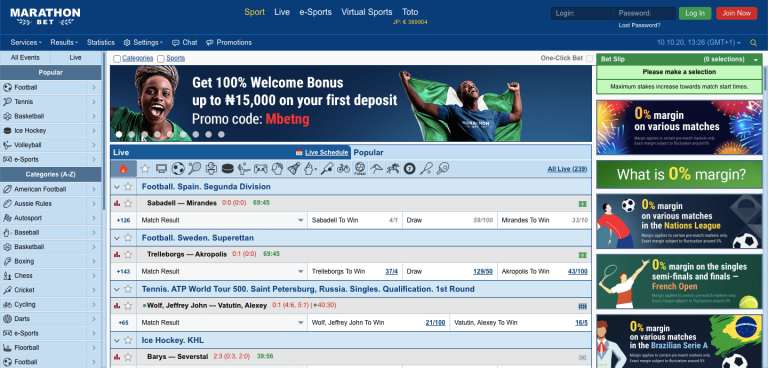Favourite the Ice Hockey KHL league star
This screenshot has width=768, height=368.
click(x=128, y=340)
